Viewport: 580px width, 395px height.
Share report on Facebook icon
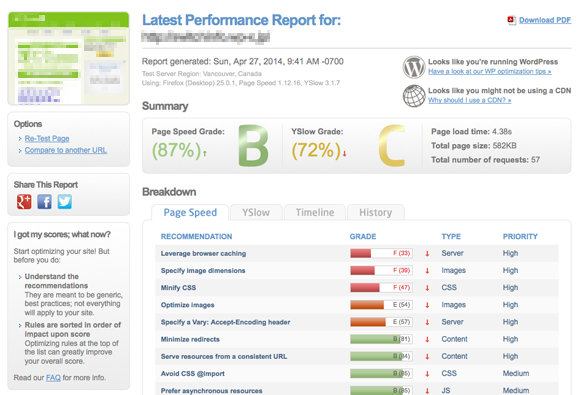tap(44, 202)
